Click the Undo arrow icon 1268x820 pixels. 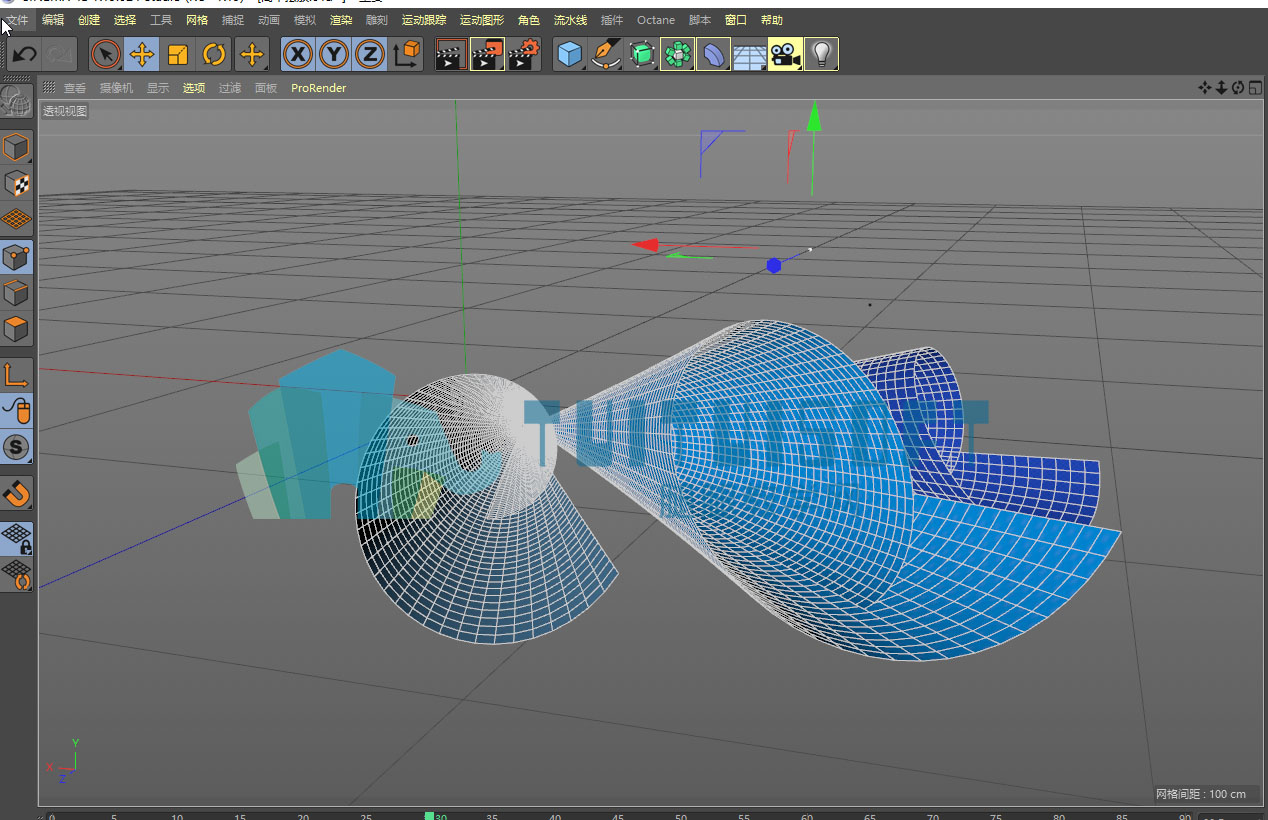coord(24,54)
